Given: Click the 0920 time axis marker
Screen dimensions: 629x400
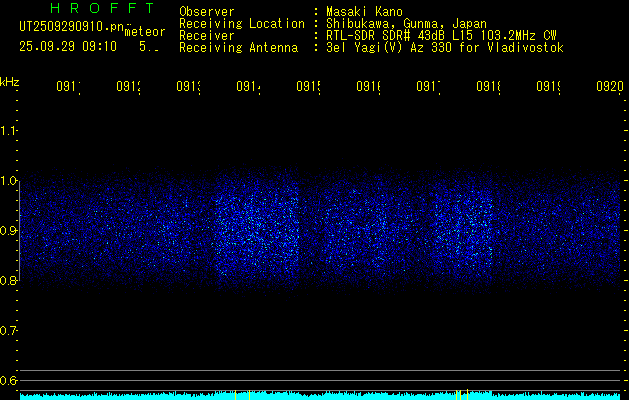Looking at the screenshot, I should coord(610,86).
